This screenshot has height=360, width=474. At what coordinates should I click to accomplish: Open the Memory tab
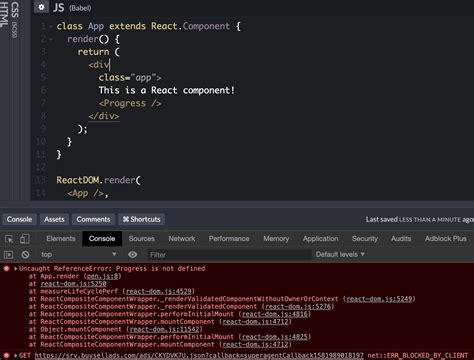(276, 239)
